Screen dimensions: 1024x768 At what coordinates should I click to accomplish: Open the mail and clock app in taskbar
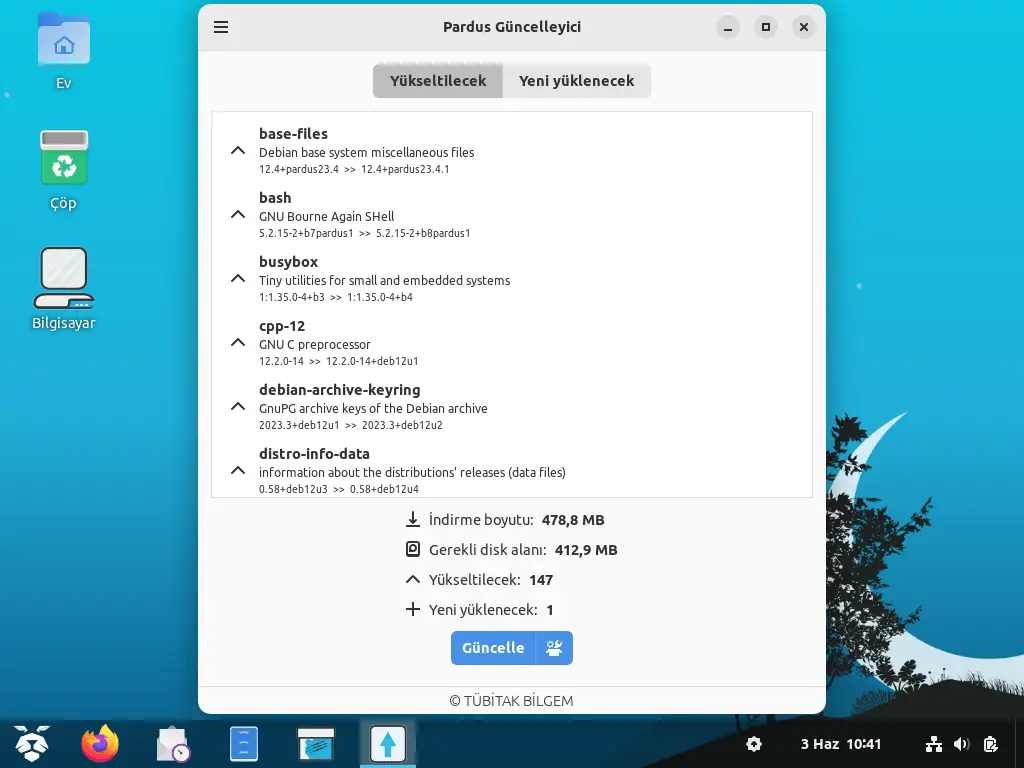point(173,744)
